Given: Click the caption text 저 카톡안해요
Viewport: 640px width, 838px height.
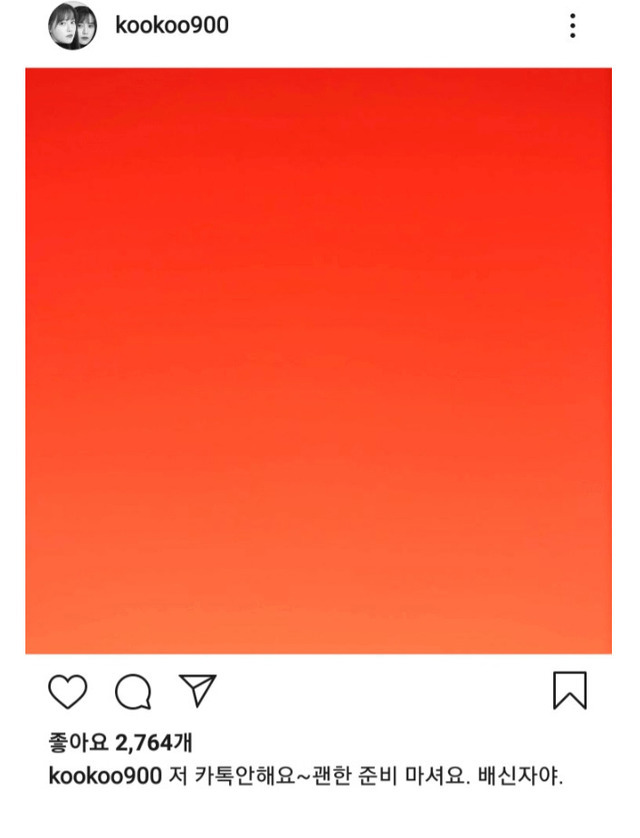Looking at the screenshot, I should [x=231, y=776].
